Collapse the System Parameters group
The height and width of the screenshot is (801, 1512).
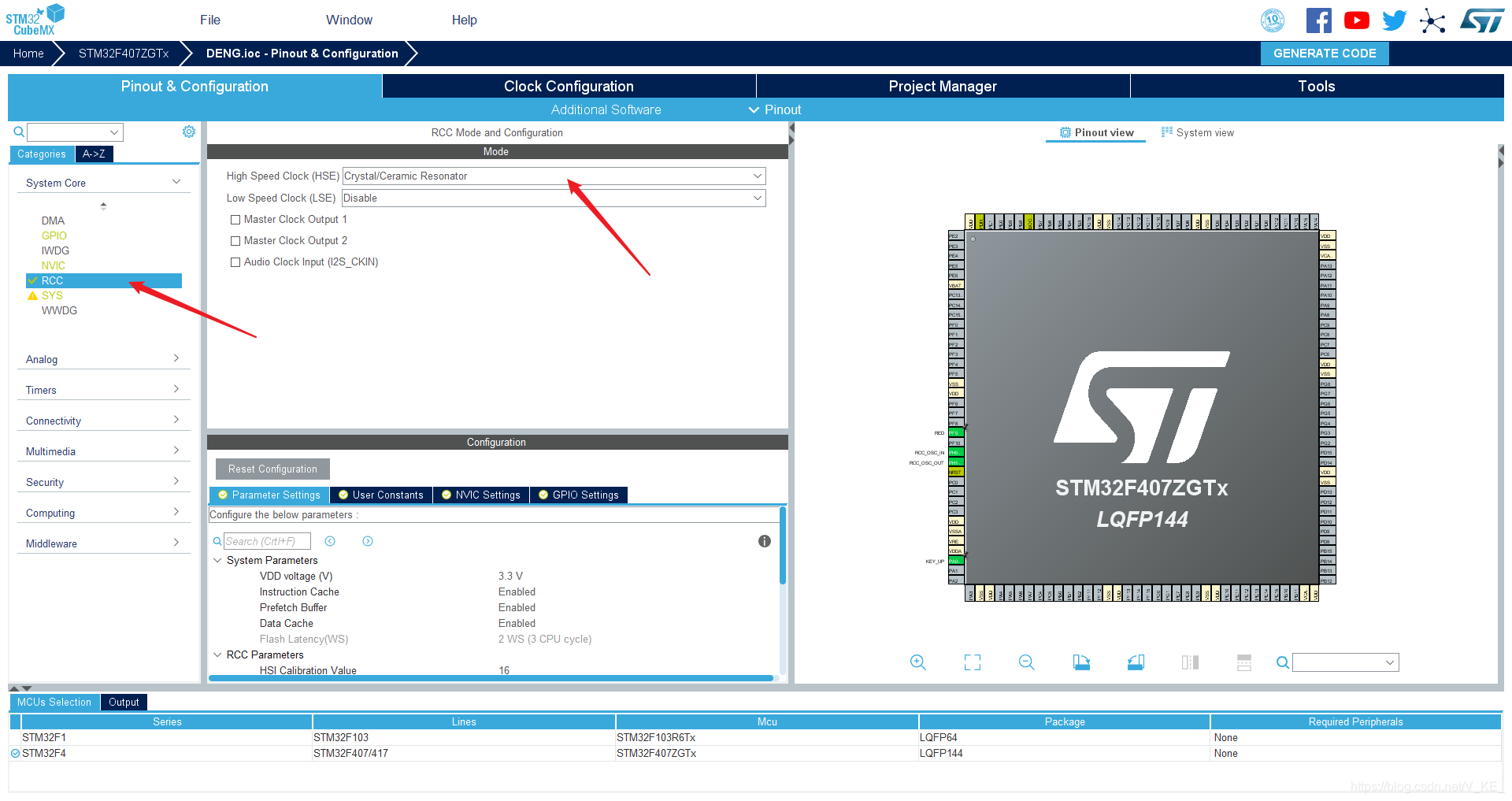click(217, 560)
